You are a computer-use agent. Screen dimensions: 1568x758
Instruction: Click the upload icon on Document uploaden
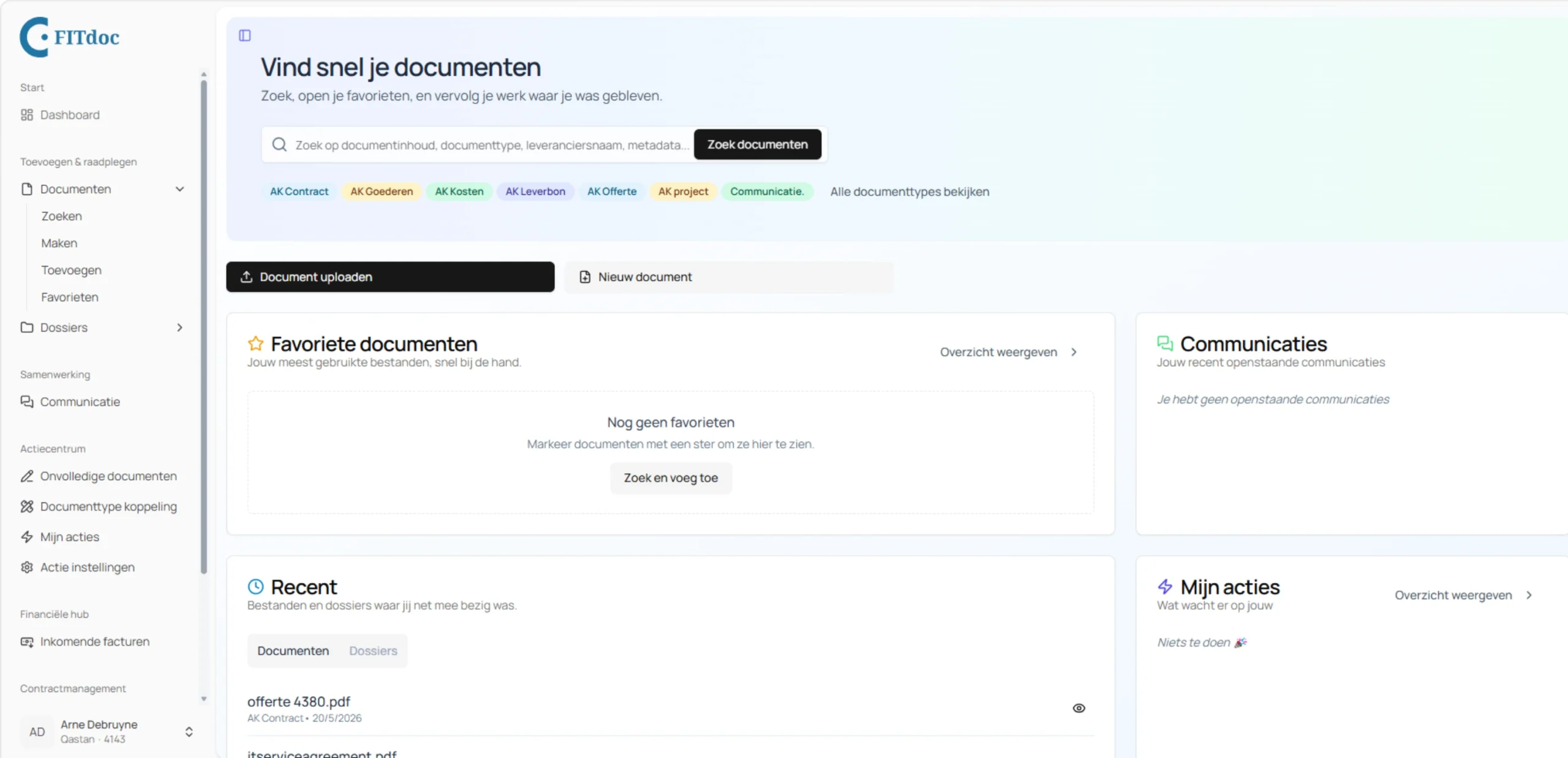coord(246,277)
